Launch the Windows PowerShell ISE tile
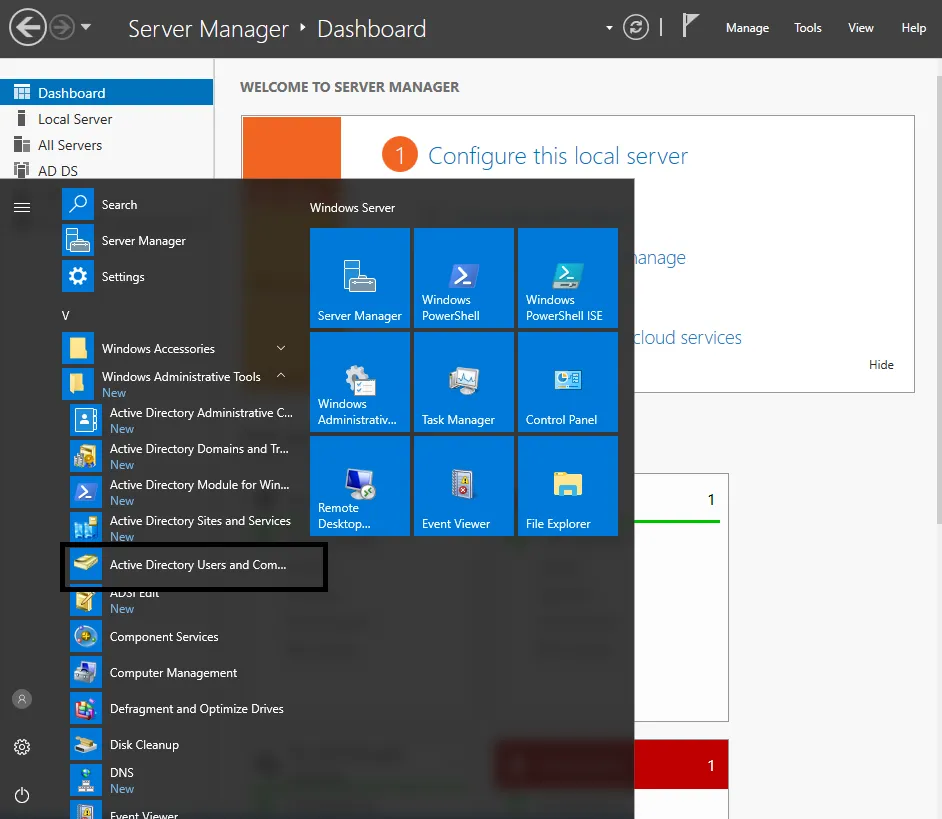 pyautogui.click(x=568, y=278)
